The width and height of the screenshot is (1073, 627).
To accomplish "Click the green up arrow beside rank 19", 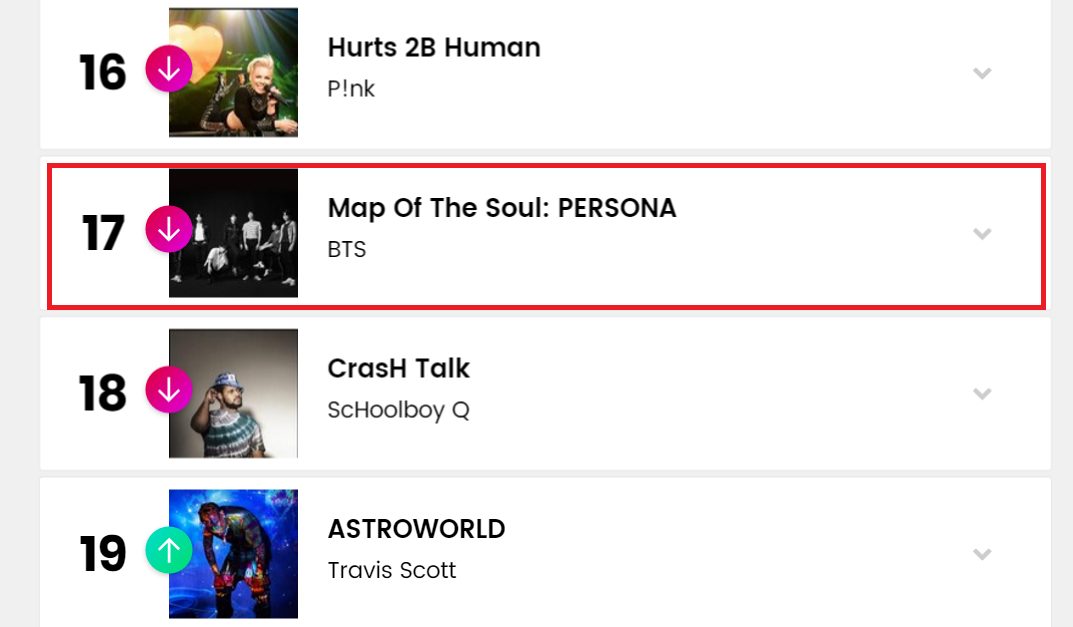I will coord(169,550).
